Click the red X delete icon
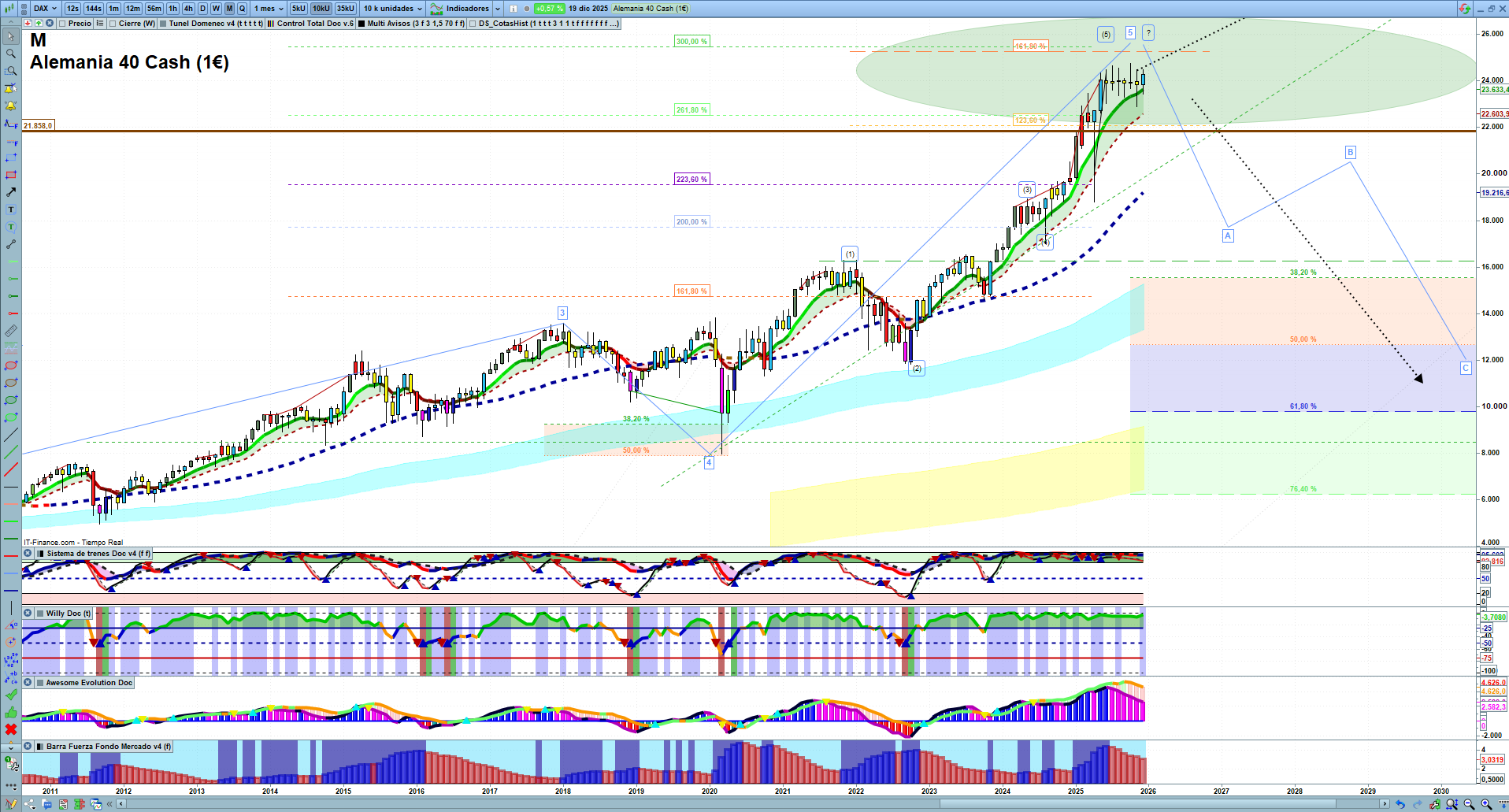 (x=11, y=729)
